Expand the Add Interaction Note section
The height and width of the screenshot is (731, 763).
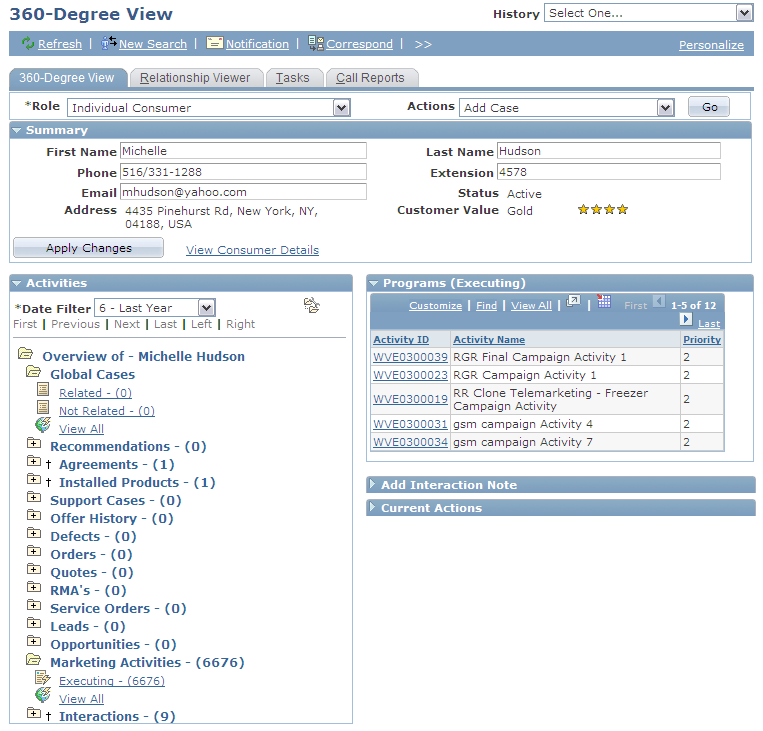click(x=372, y=484)
